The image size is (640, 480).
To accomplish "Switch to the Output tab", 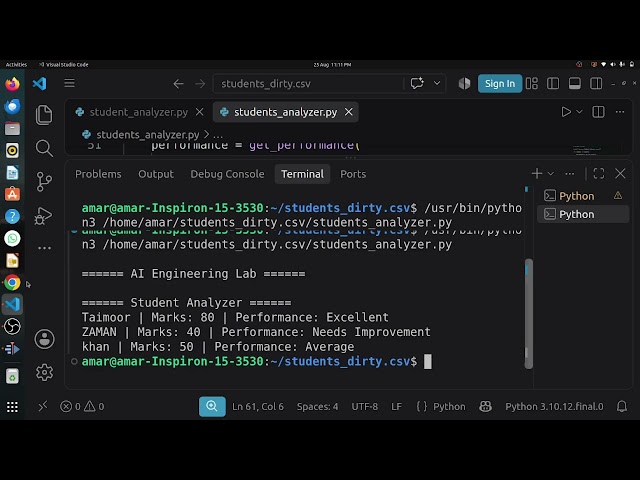I will 156,174.
